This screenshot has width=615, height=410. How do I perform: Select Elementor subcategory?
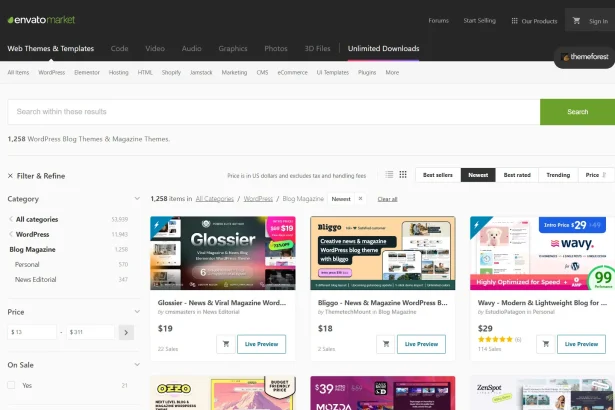(x=87, y=73)
